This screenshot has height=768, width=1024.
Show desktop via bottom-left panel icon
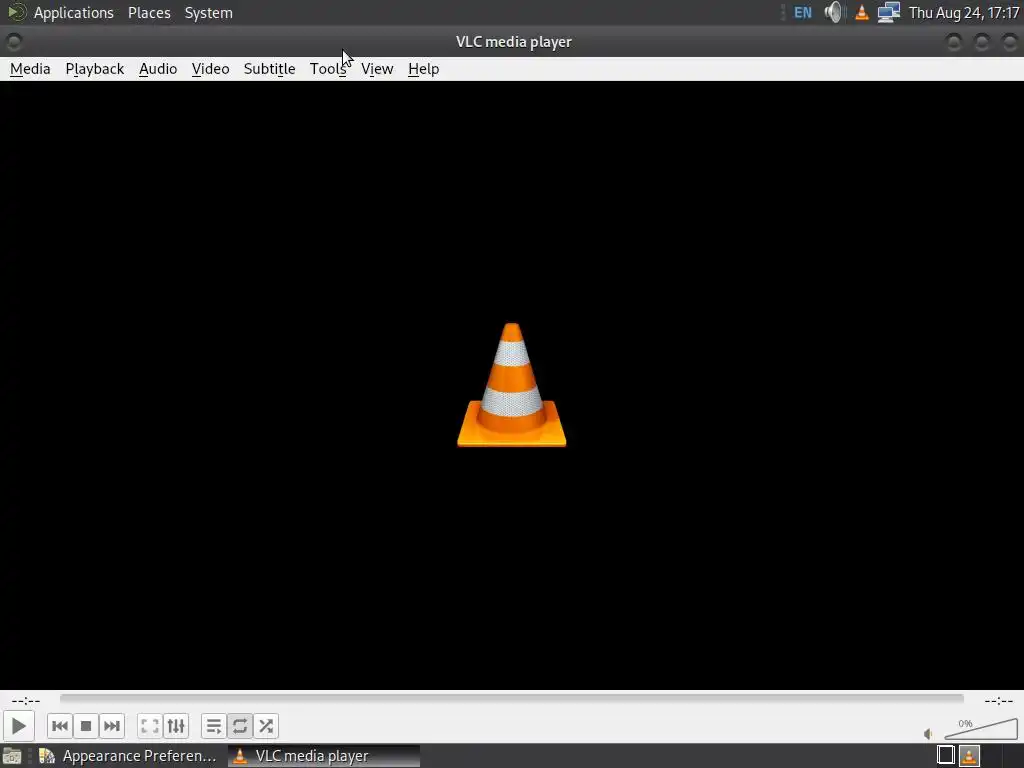pyautogui.click(x=12, y=756)
